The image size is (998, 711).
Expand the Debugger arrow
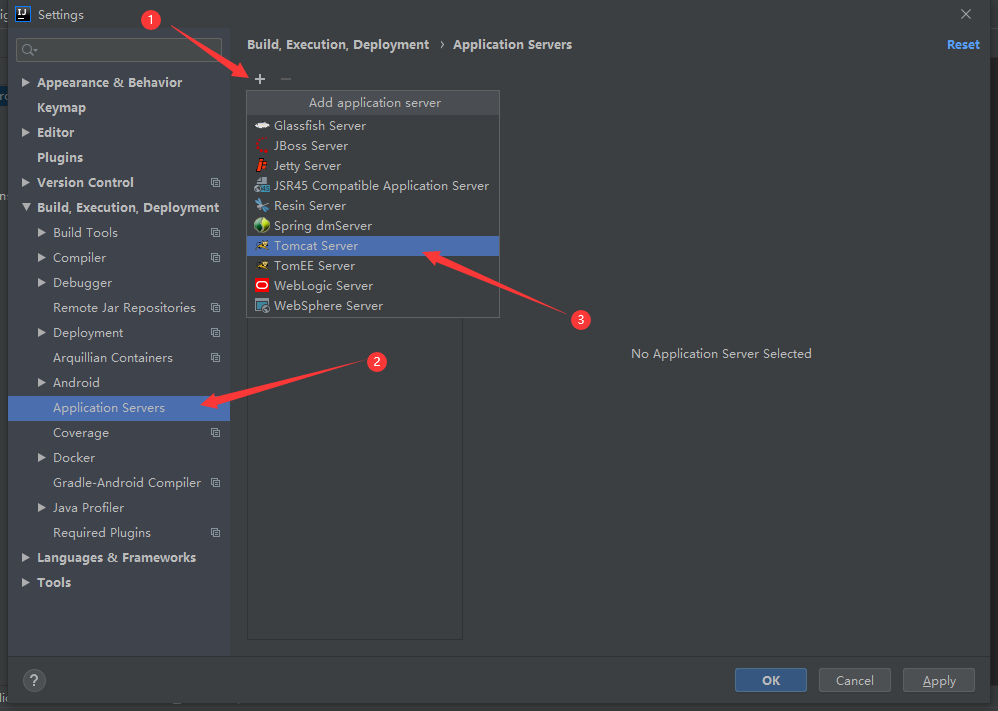pyautogui.click(x=41, y=282)
